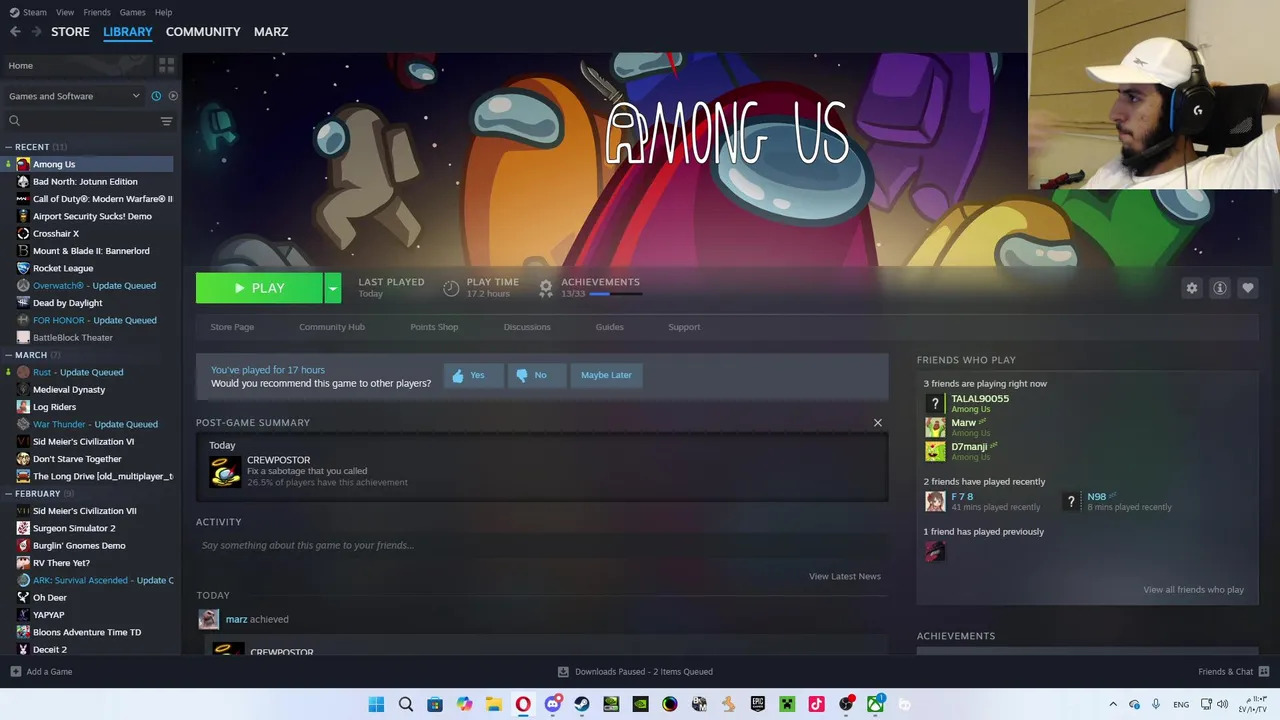Recommend the game with Yes
The image size is (1280, 720).
(x=473, y=375)
